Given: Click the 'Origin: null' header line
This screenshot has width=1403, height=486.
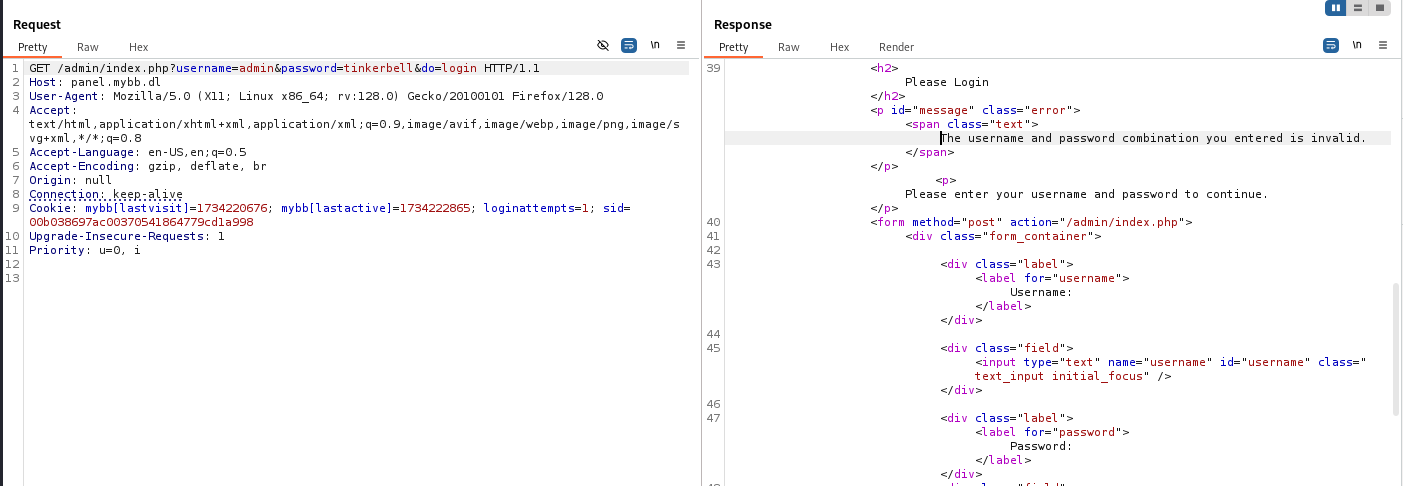Looking at the screenshot, I should [x=70, y=180].
